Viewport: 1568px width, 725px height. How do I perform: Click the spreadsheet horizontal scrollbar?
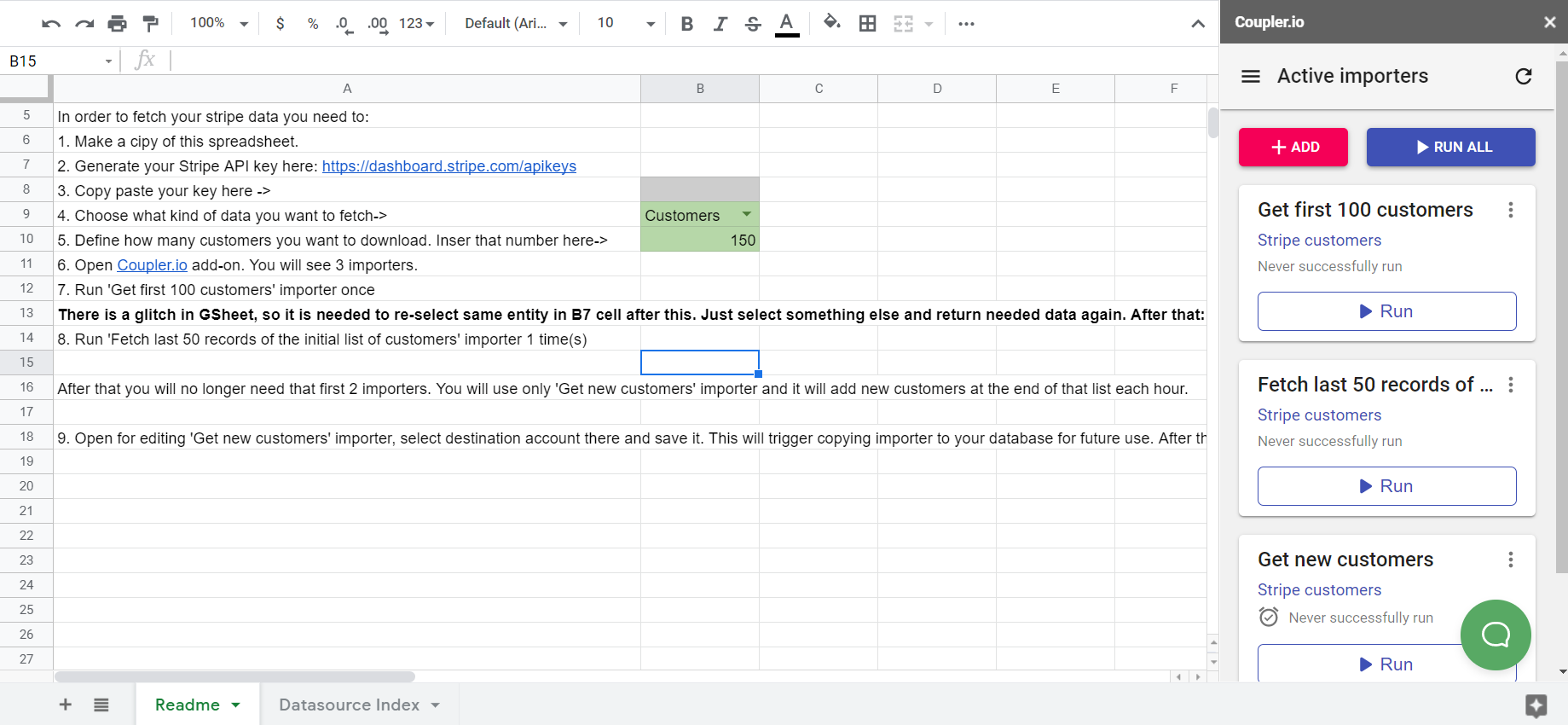(234, 677)
